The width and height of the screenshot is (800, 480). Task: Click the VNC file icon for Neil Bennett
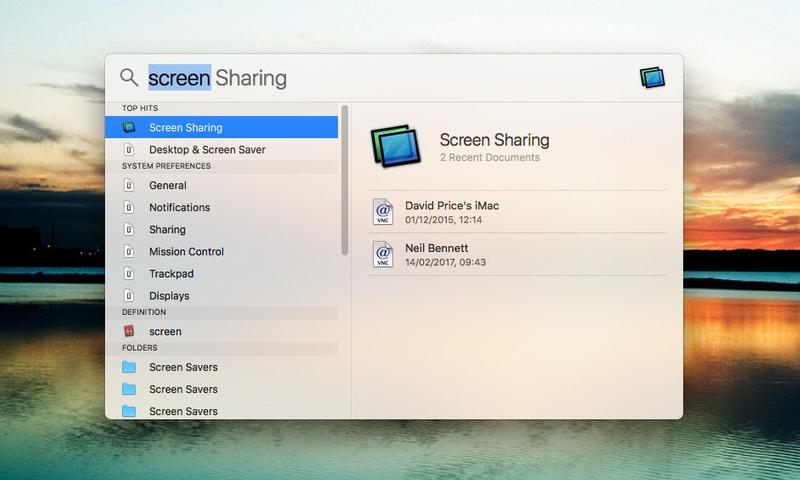coord(383,254)
